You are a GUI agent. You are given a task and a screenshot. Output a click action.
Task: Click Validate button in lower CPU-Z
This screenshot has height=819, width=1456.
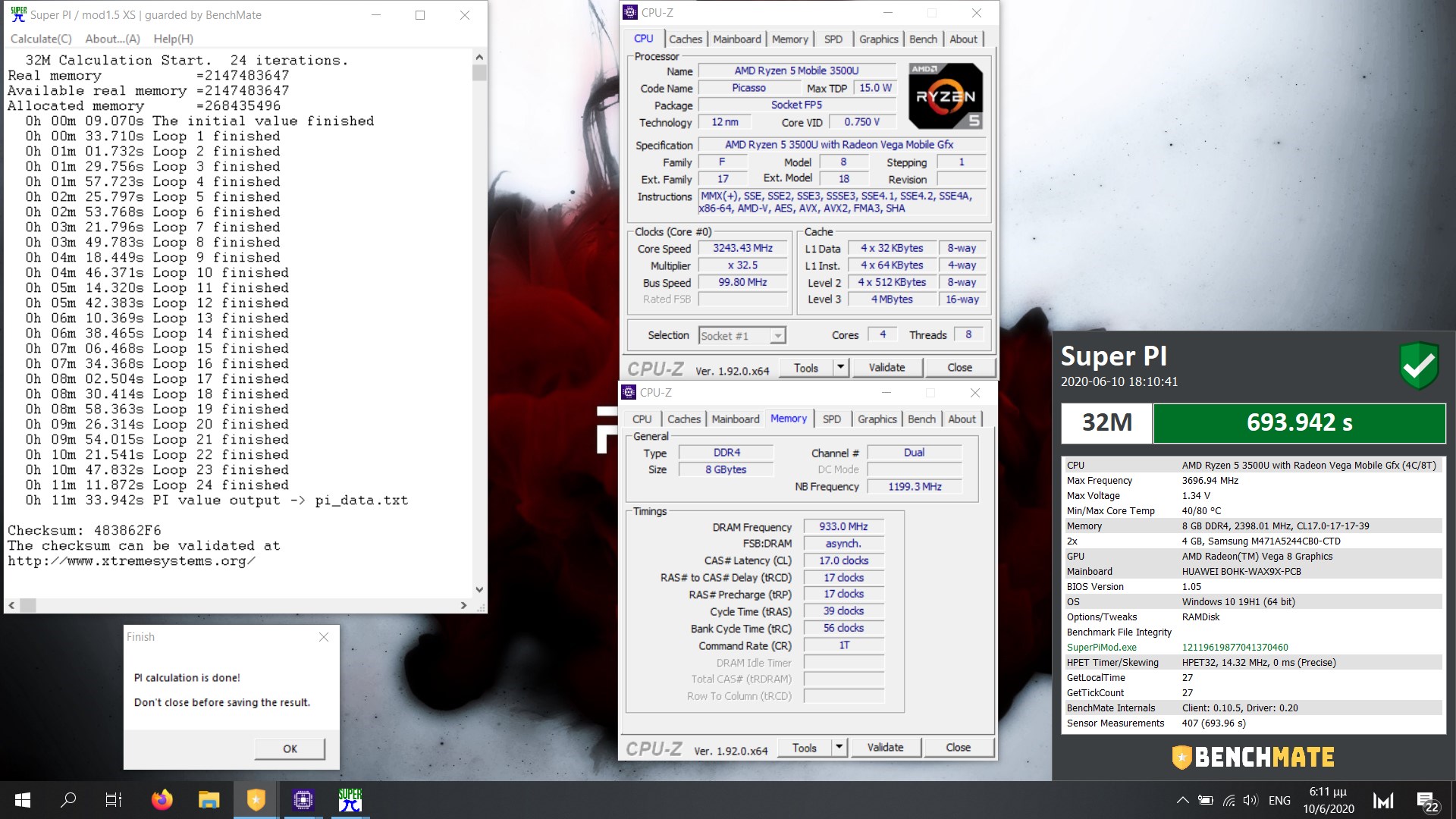[x=885, y=747]
